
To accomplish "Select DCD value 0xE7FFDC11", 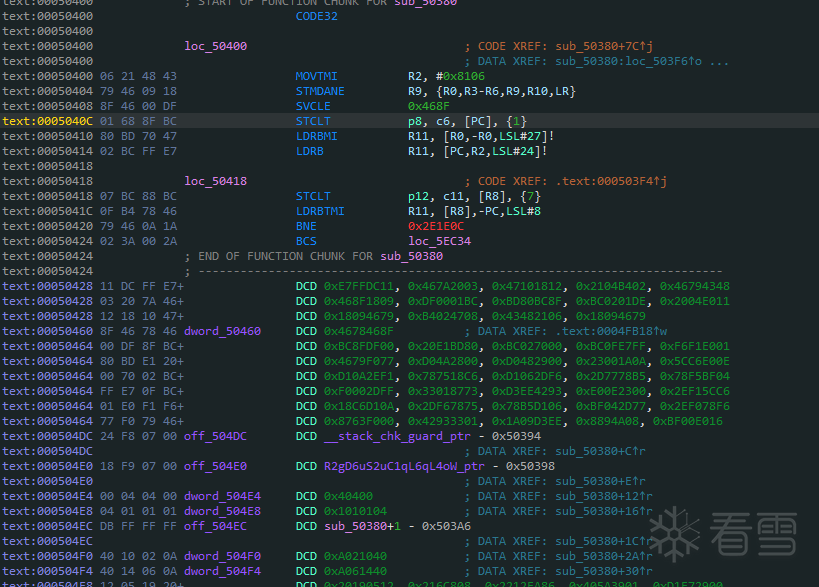I will [359, 286].
